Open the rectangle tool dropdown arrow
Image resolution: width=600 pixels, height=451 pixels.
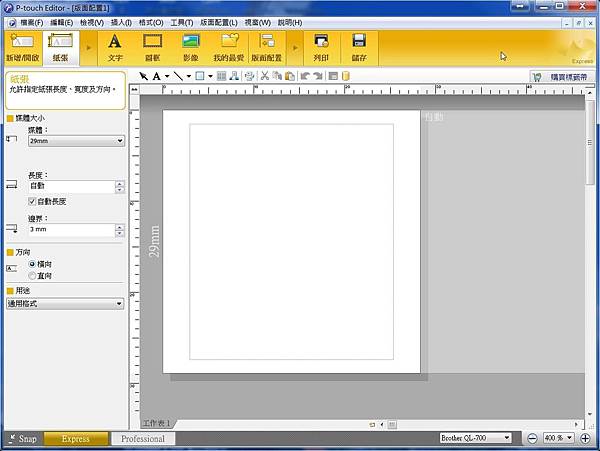click(210, 76)
